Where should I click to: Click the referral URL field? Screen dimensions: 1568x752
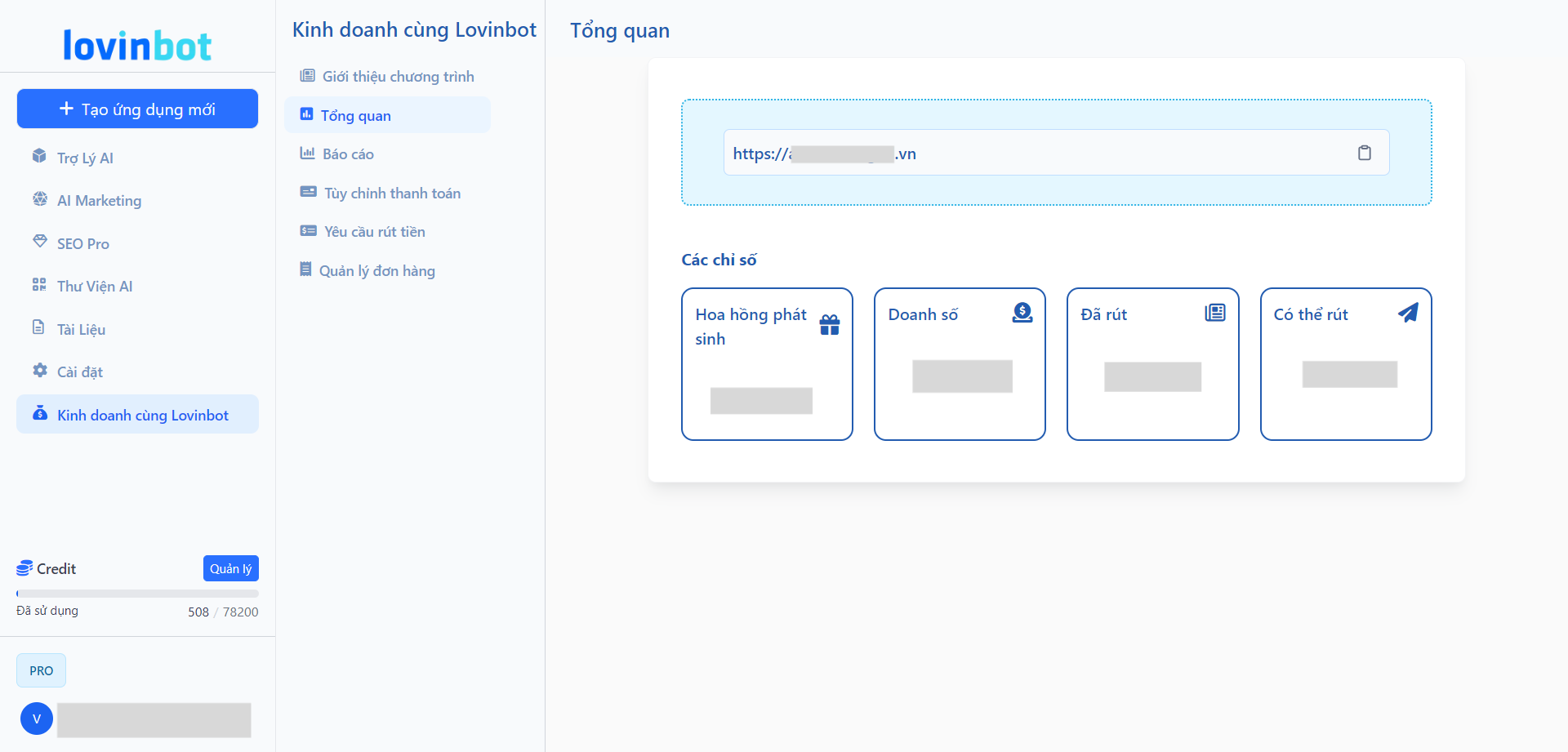pyautogui.click(x=1056, y=153)
